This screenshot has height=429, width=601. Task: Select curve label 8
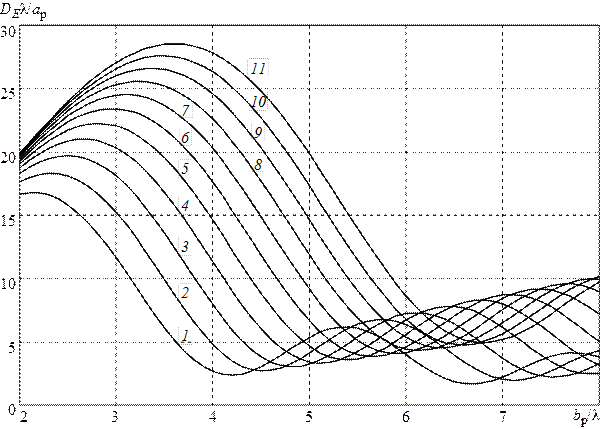(258, 165)
